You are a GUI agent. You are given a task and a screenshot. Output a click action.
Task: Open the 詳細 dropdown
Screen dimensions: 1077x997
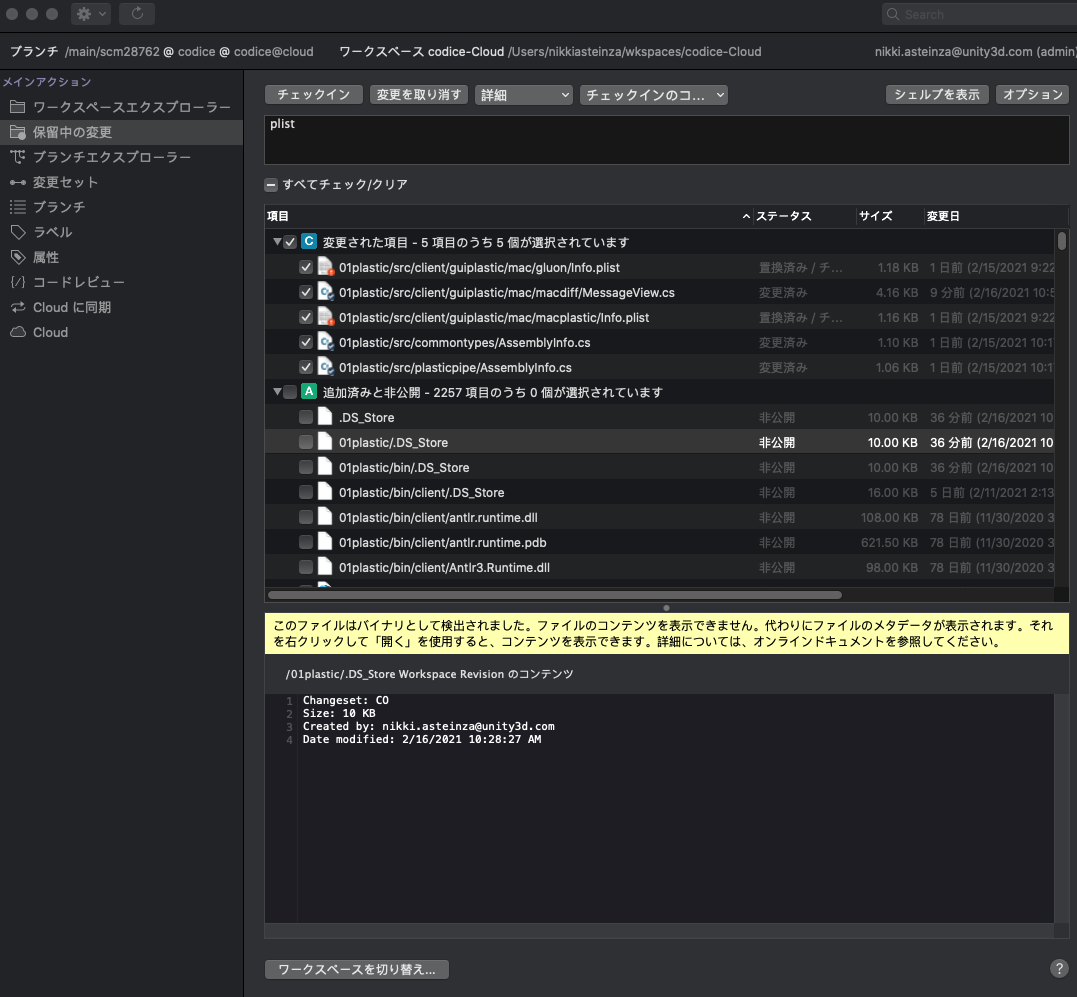click(x=523, y=94)
